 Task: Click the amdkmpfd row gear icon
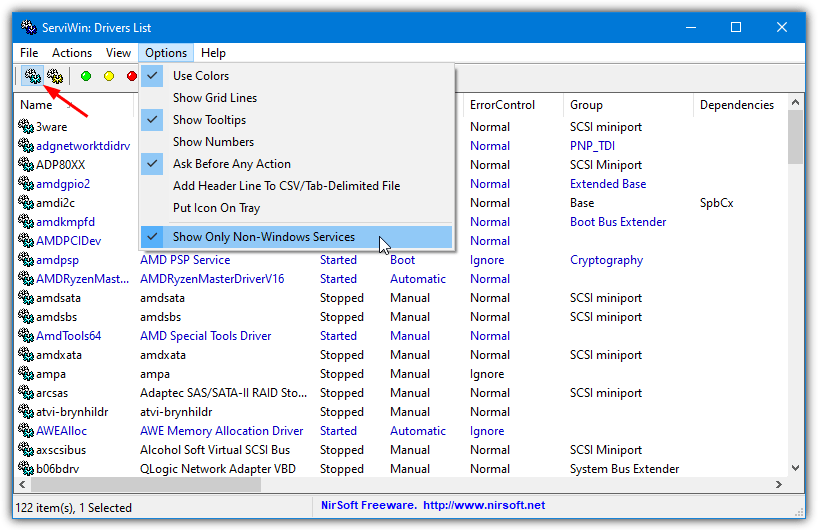26,222
